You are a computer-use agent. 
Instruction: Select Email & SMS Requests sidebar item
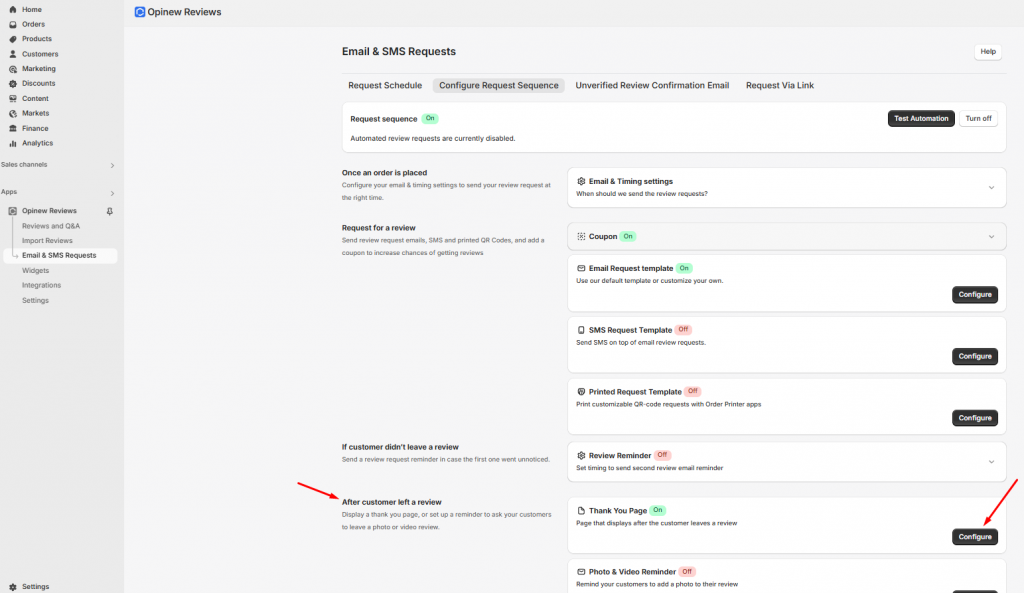61,255
